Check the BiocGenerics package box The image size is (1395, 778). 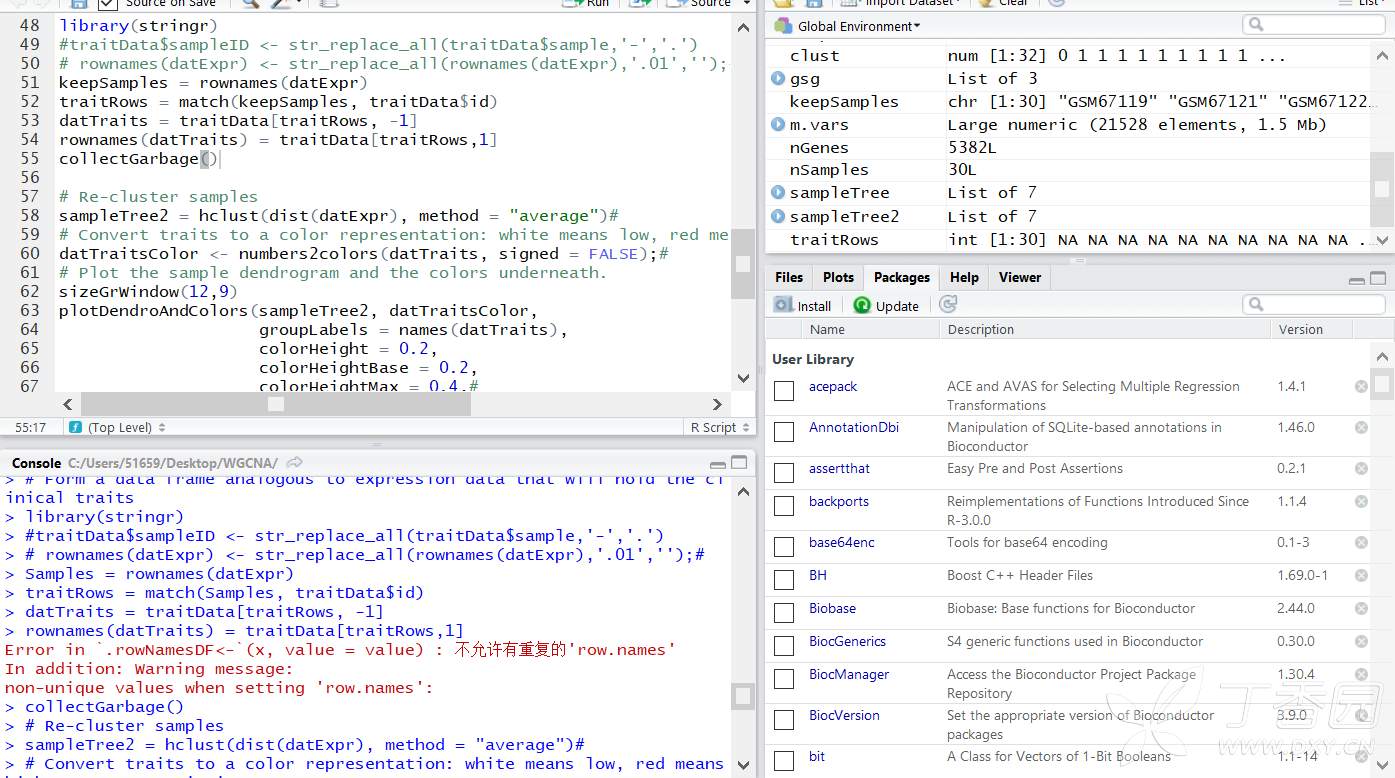tap(784, 646)
